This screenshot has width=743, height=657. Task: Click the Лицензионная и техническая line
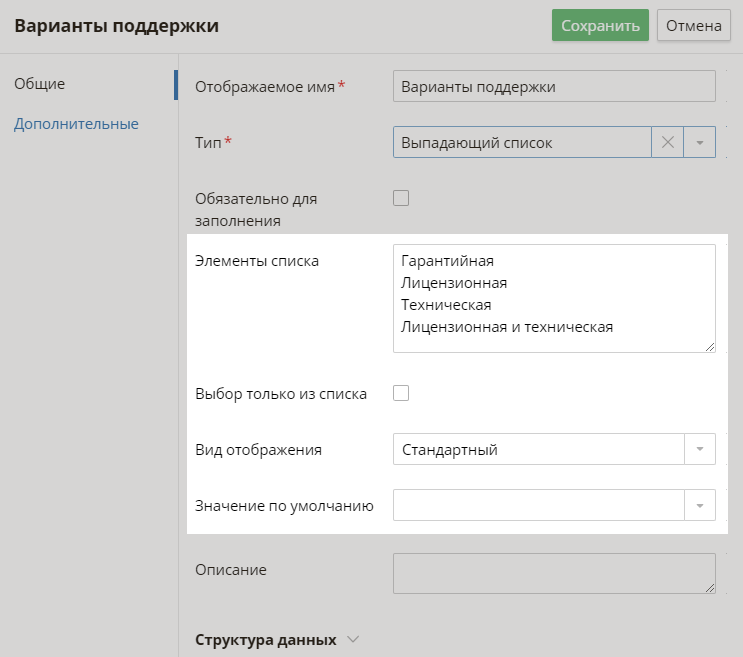(507, 327)
